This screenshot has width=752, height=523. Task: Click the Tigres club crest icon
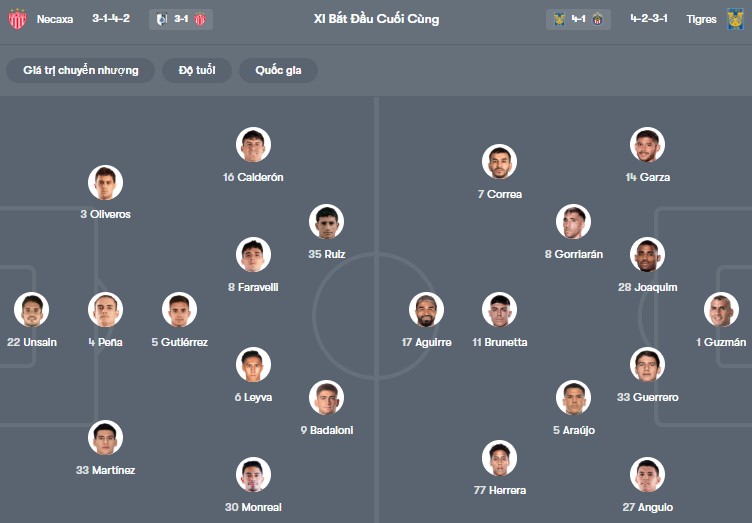pyautogui.click(x=735, y=19)
